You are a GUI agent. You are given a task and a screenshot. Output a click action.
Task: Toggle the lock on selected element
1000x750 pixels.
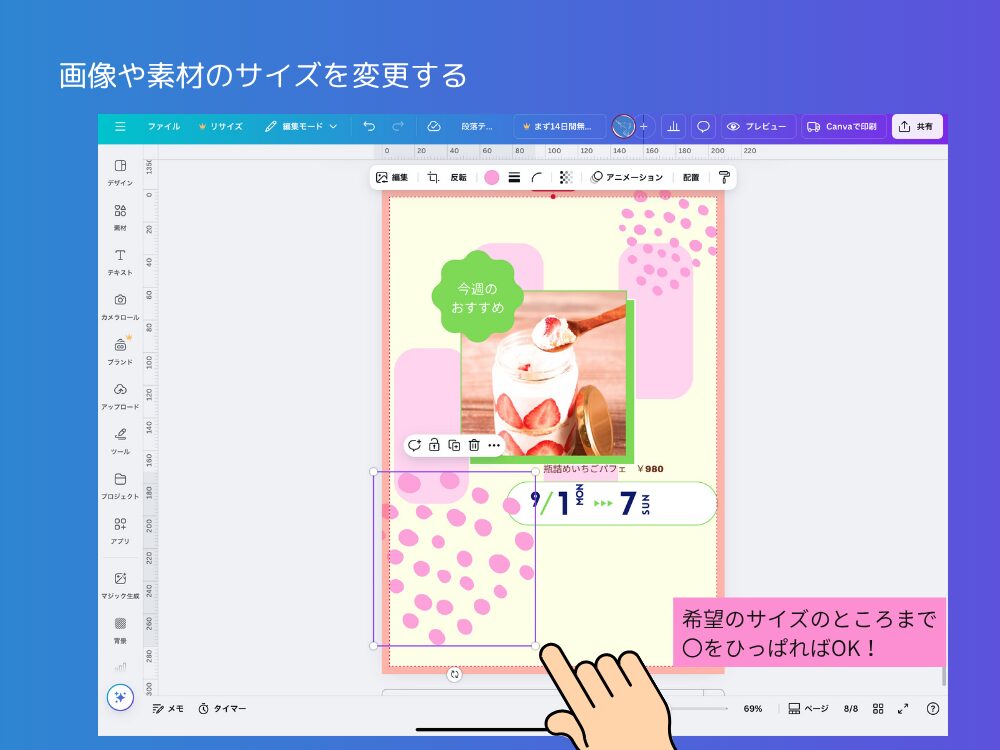tap(434, 445)
